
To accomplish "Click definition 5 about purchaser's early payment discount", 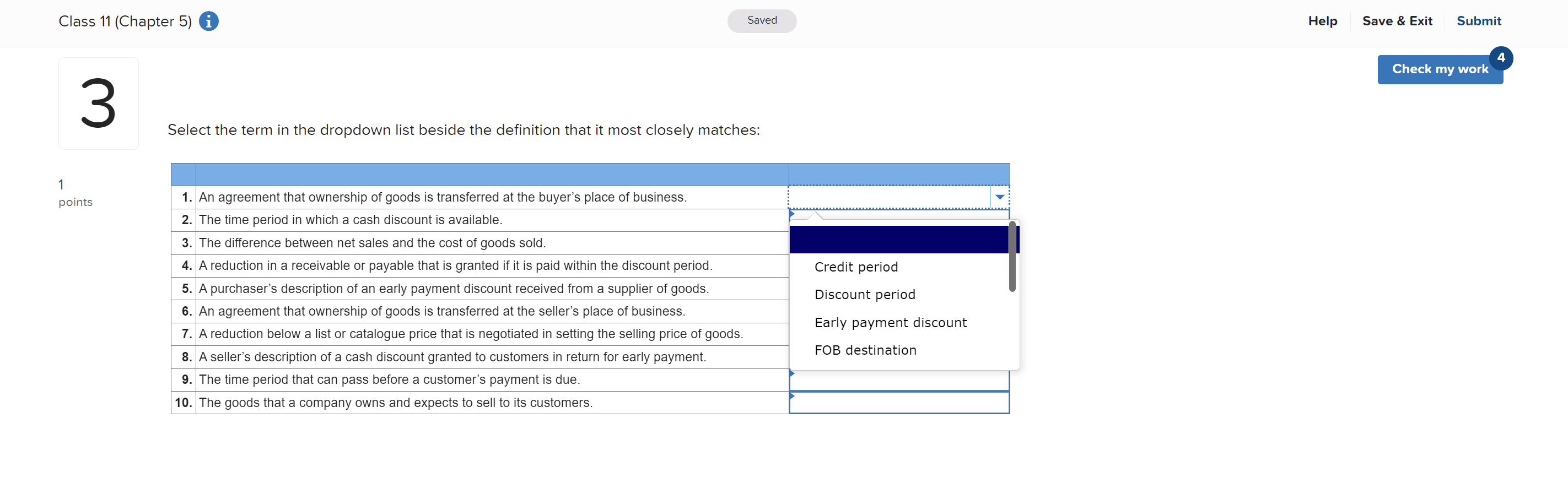I will (454, 289).
